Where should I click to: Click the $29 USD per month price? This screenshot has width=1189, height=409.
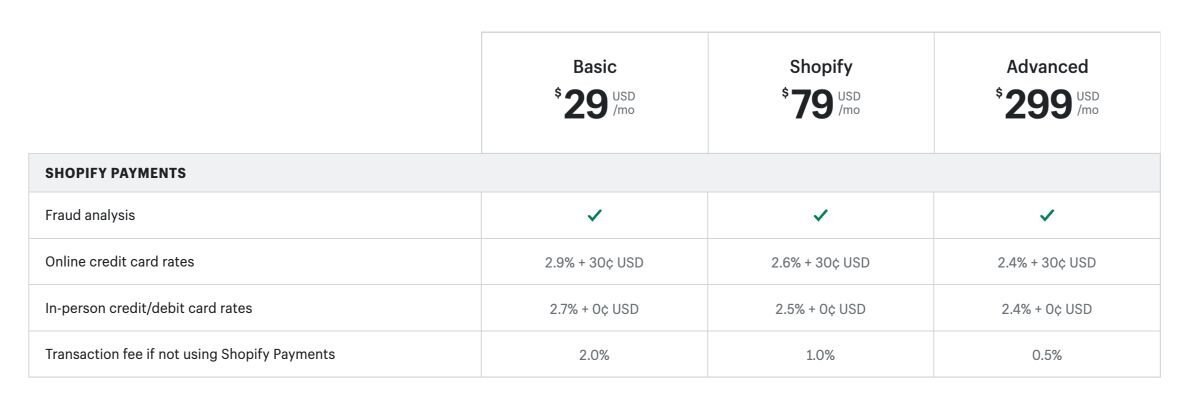(x=594, y=104)
